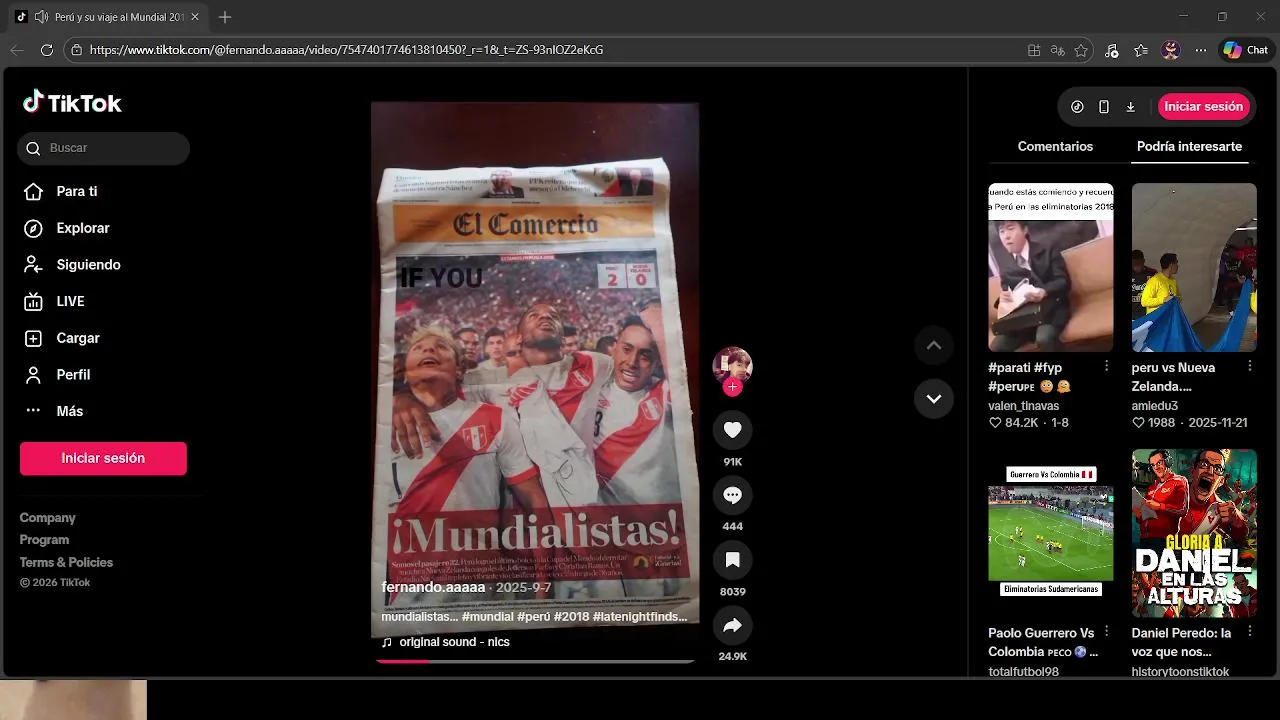Open browser settings and more menu
This screenshot has width=1280, height=720.
click(x=1201, y=50)
